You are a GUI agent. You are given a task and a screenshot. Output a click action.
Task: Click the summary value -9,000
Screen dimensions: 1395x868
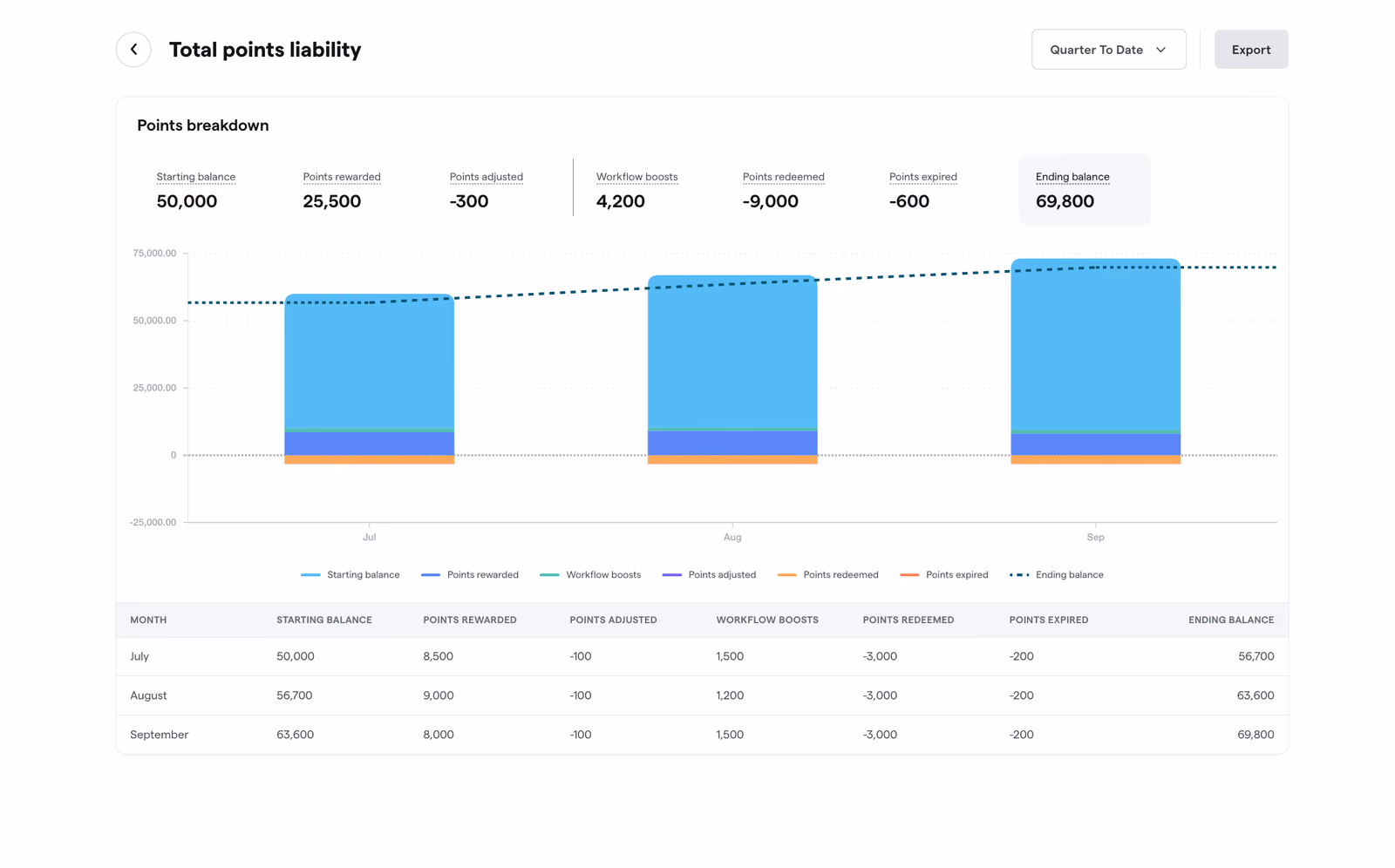[771, 201]
